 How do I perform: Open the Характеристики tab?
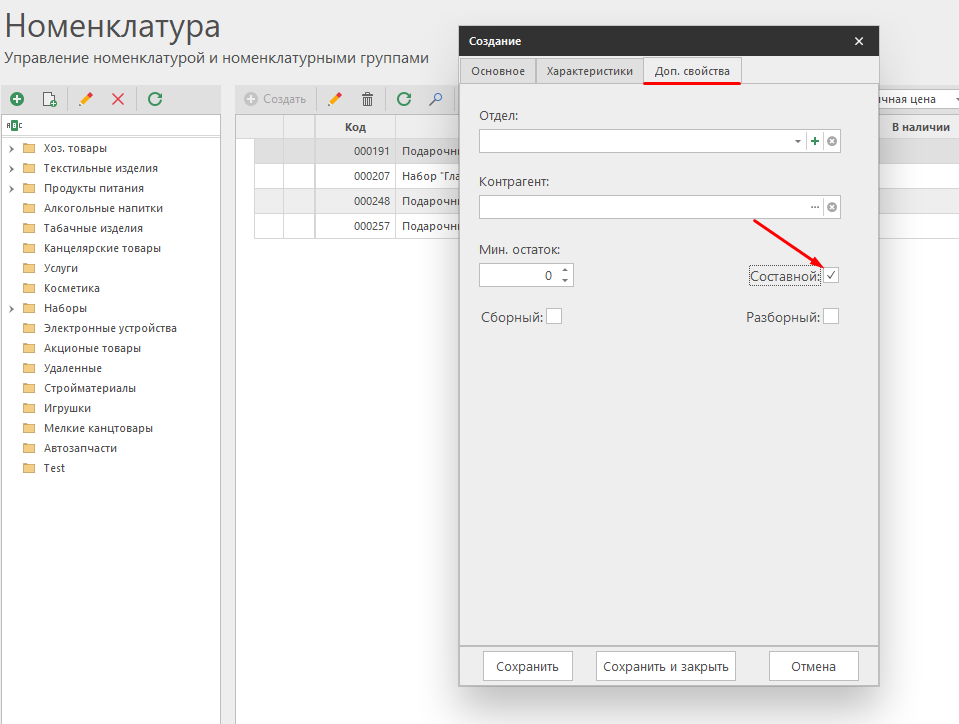[589, 71]
